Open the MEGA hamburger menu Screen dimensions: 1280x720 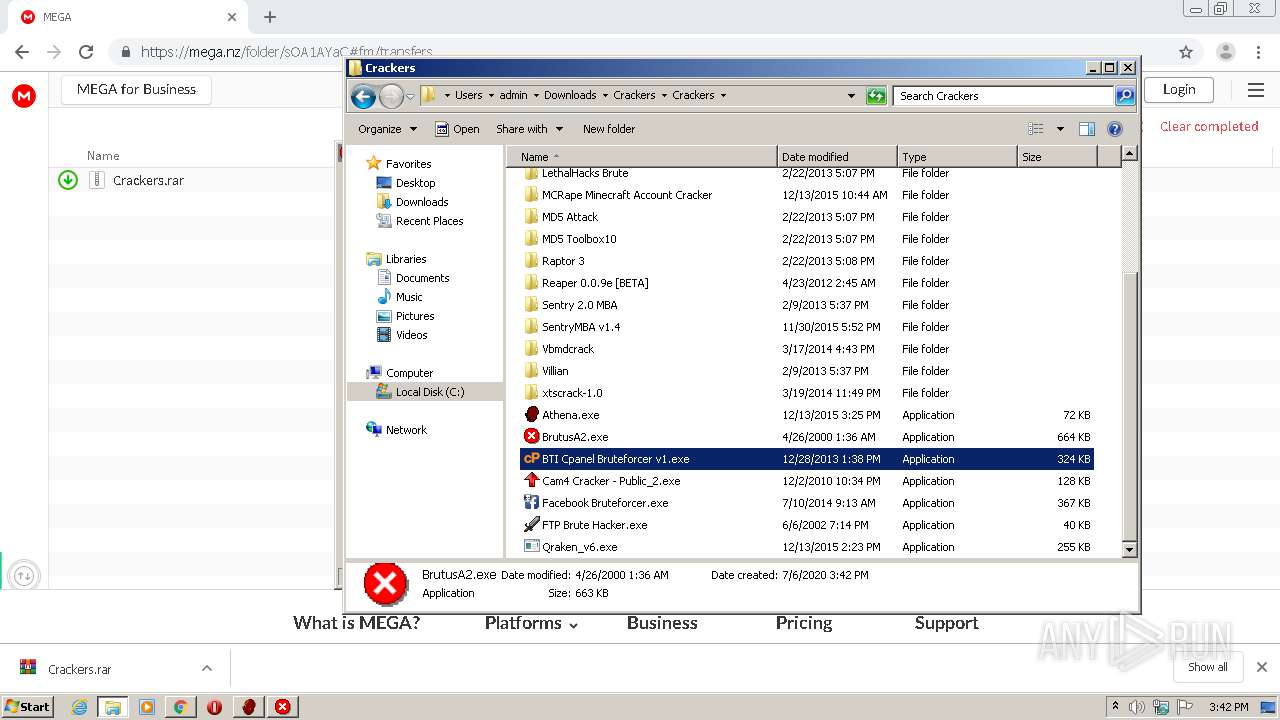point(1256,90)
